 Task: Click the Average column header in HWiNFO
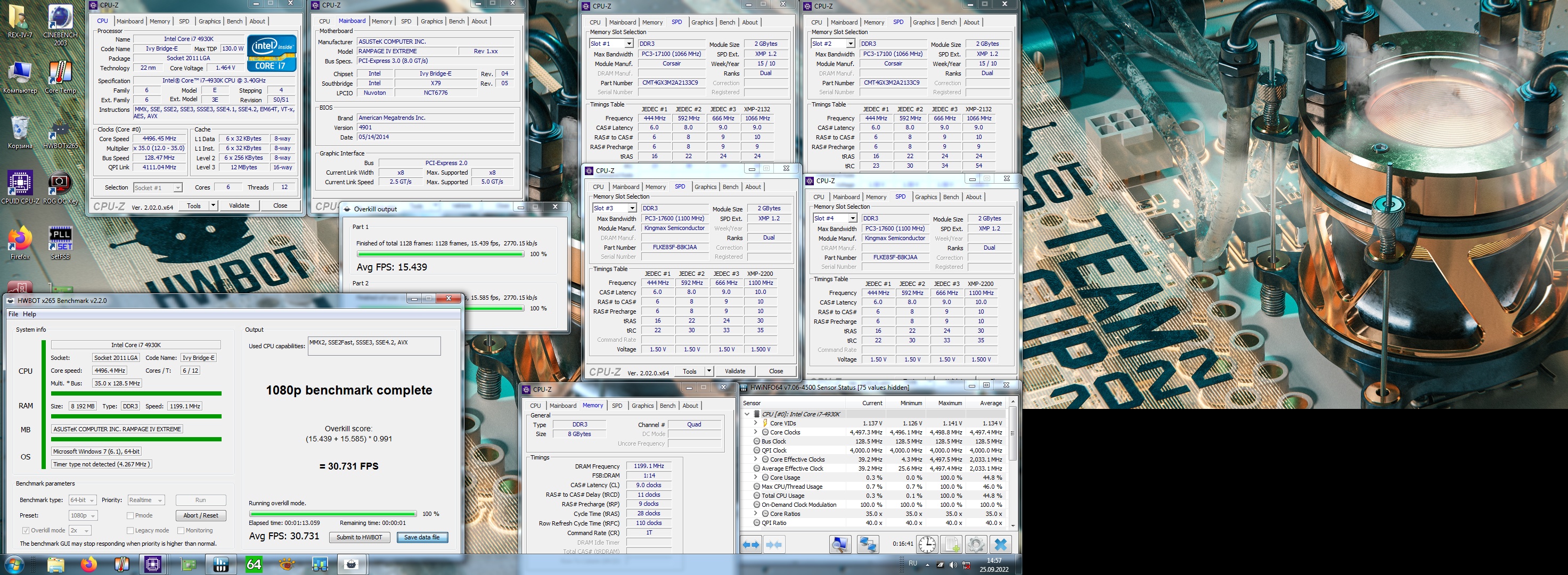click(x=990, y=403)
